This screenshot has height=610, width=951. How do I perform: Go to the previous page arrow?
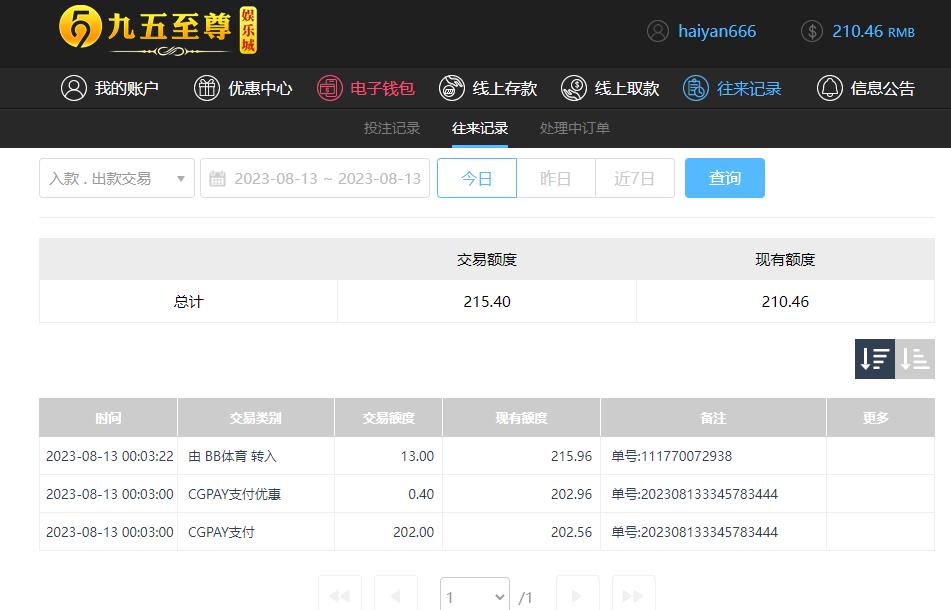(395, 595)
